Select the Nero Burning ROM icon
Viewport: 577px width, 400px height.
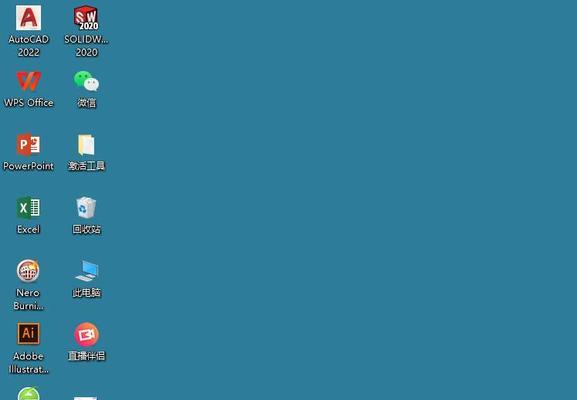point(28,271)
